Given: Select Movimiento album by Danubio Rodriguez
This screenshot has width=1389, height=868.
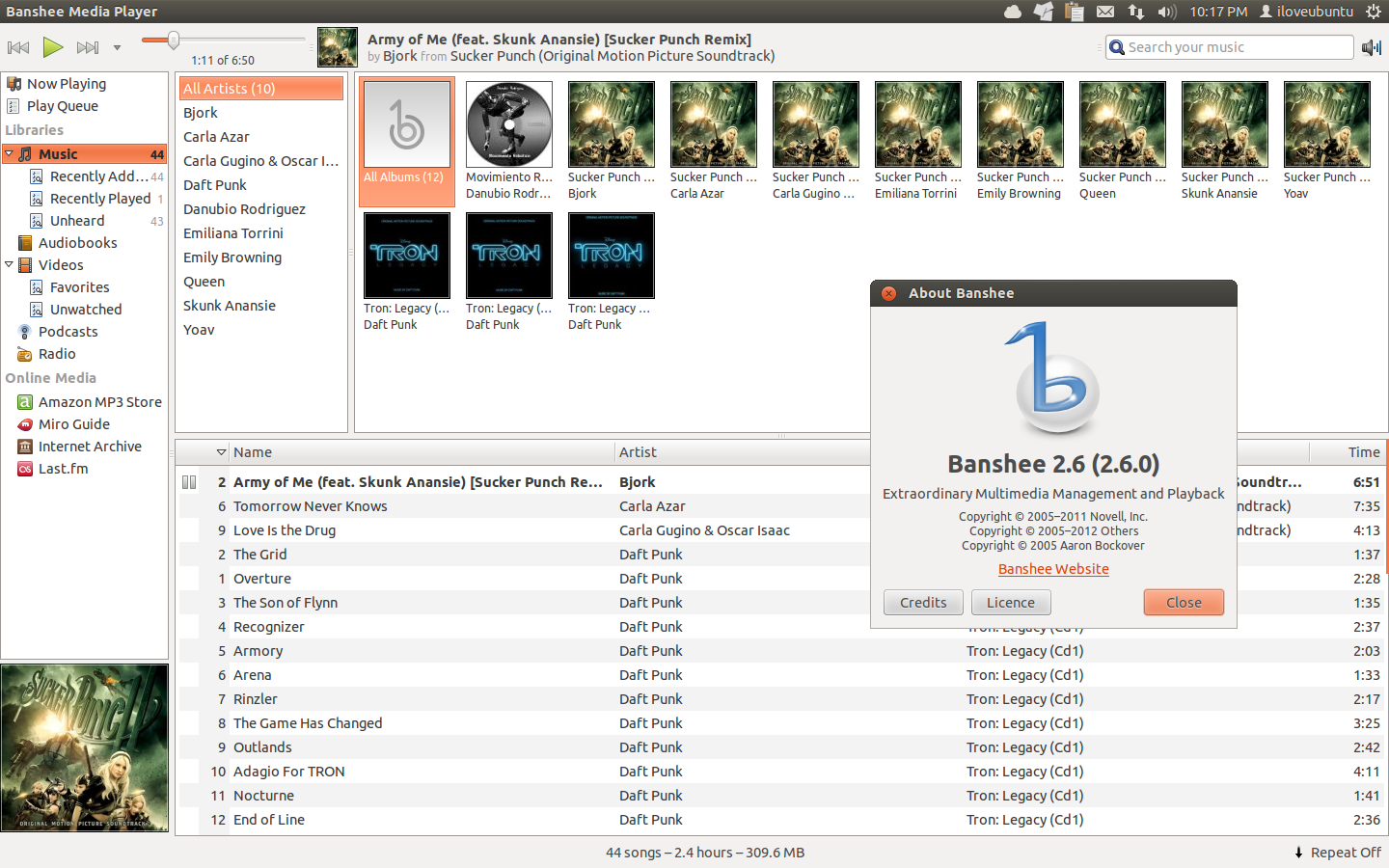Looking at the screenshot, I should coord(509,142).
